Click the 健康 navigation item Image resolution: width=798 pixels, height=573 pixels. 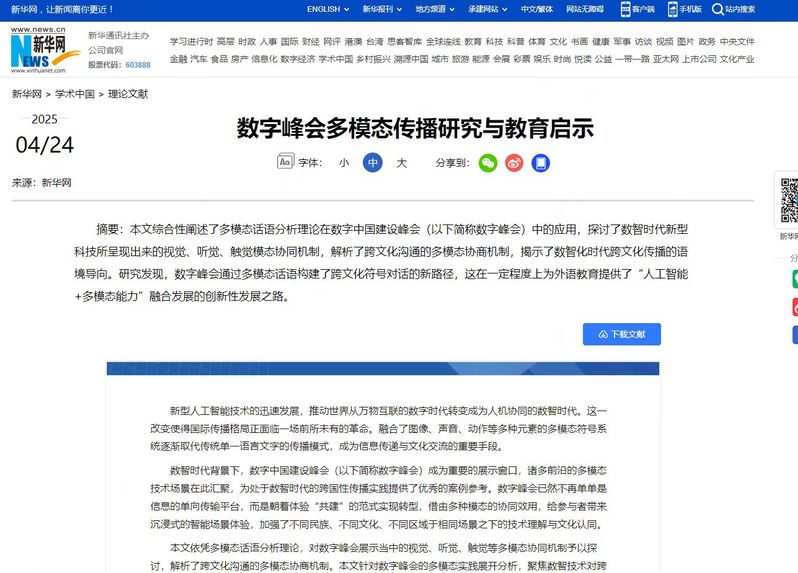click(601, 42)
